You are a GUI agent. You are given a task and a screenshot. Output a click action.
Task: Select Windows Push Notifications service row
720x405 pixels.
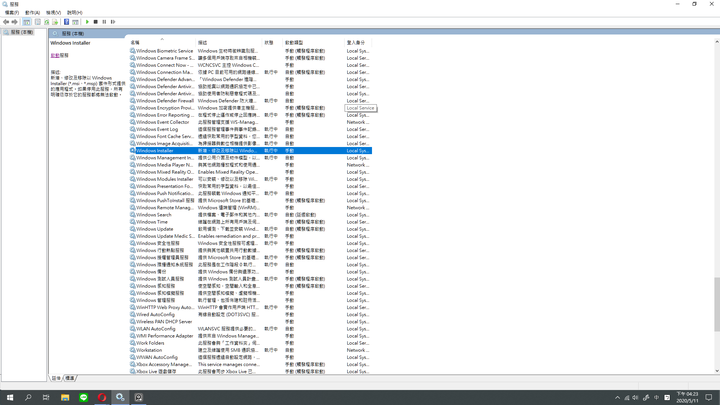click(x=250, y=193)
